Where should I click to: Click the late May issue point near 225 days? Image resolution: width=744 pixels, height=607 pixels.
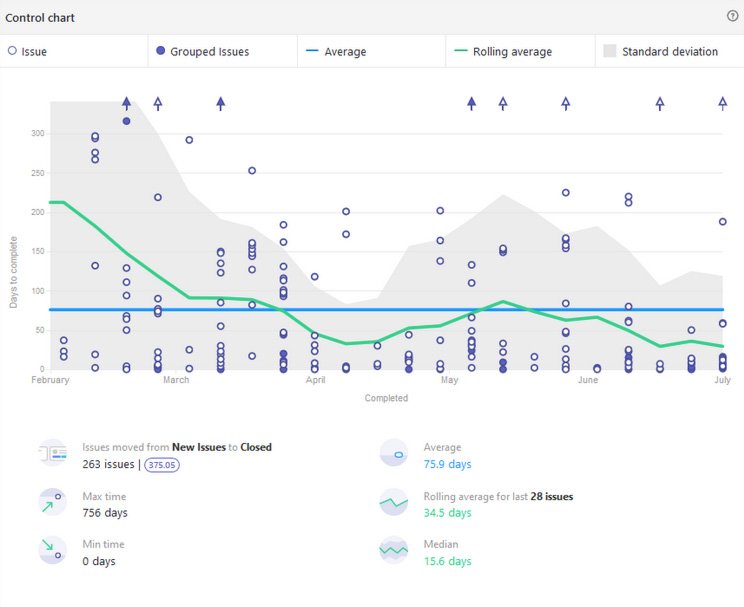566,193
